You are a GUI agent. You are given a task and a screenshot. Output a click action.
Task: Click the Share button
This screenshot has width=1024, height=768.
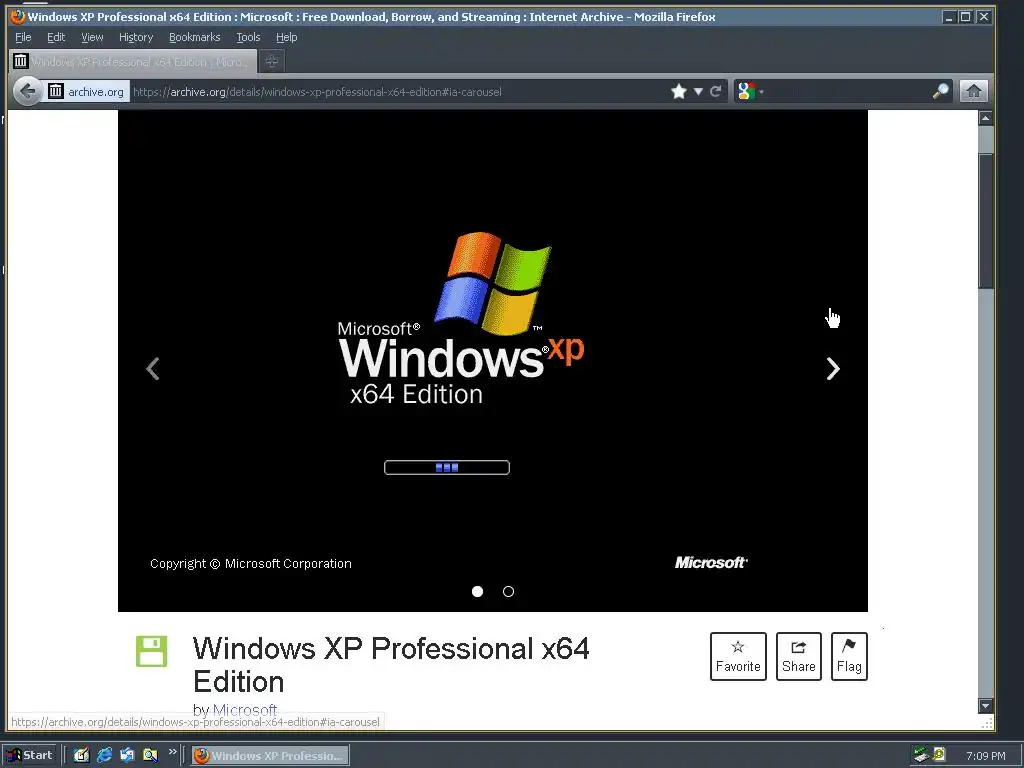coord(799,656)
